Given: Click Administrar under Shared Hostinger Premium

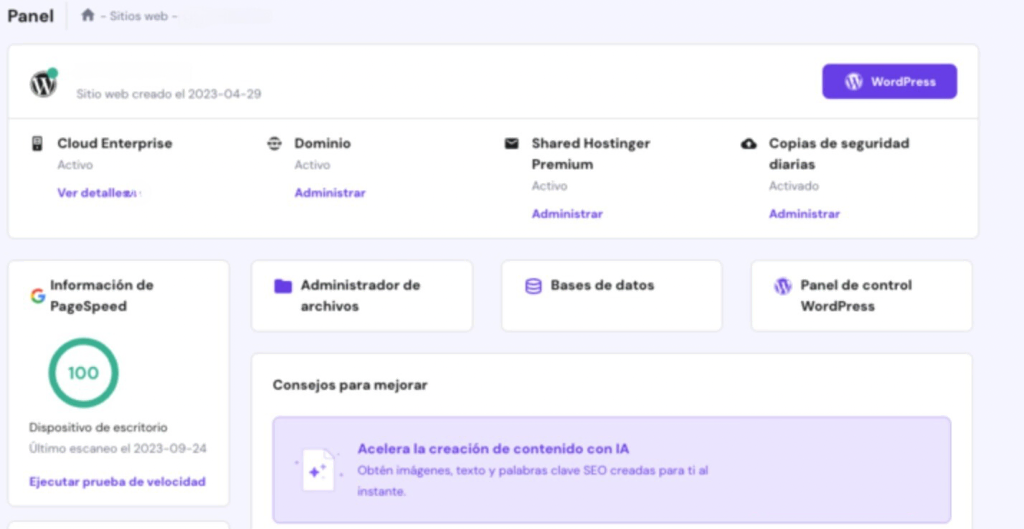Looking at the screenshot, I should 567,214.
